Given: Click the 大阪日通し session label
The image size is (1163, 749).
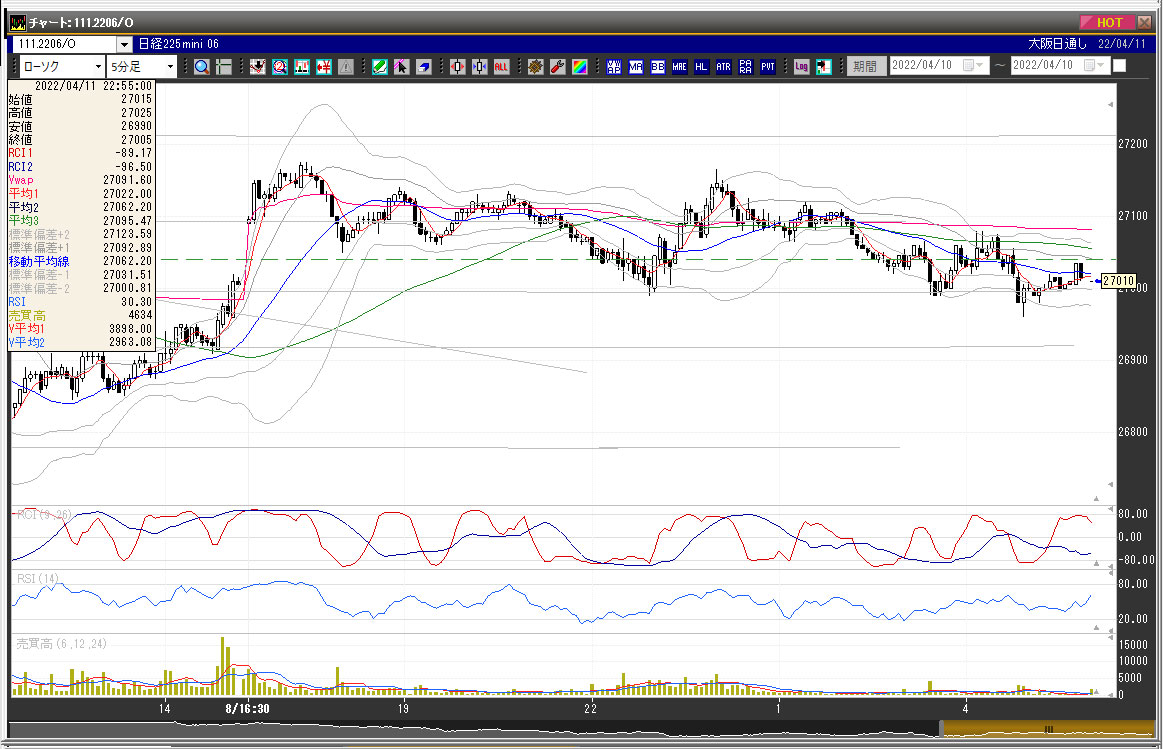Looking at the screenshot, I should pos(1057,44).
